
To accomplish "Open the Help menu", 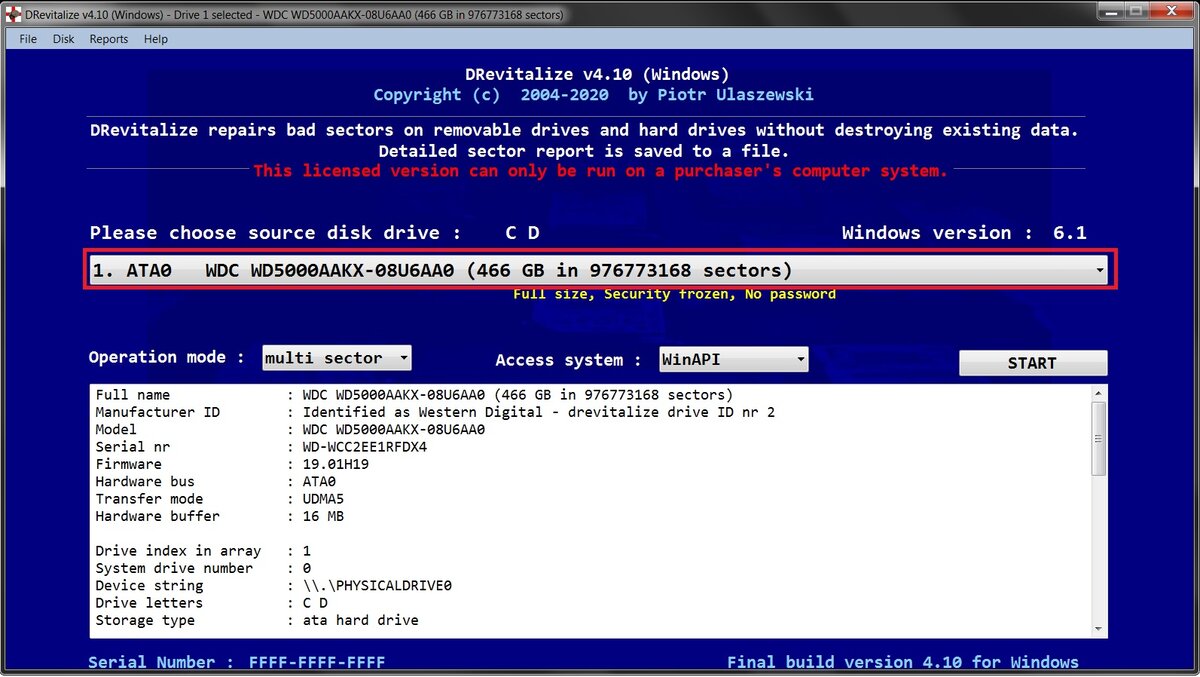I will [x=156, y=39].
